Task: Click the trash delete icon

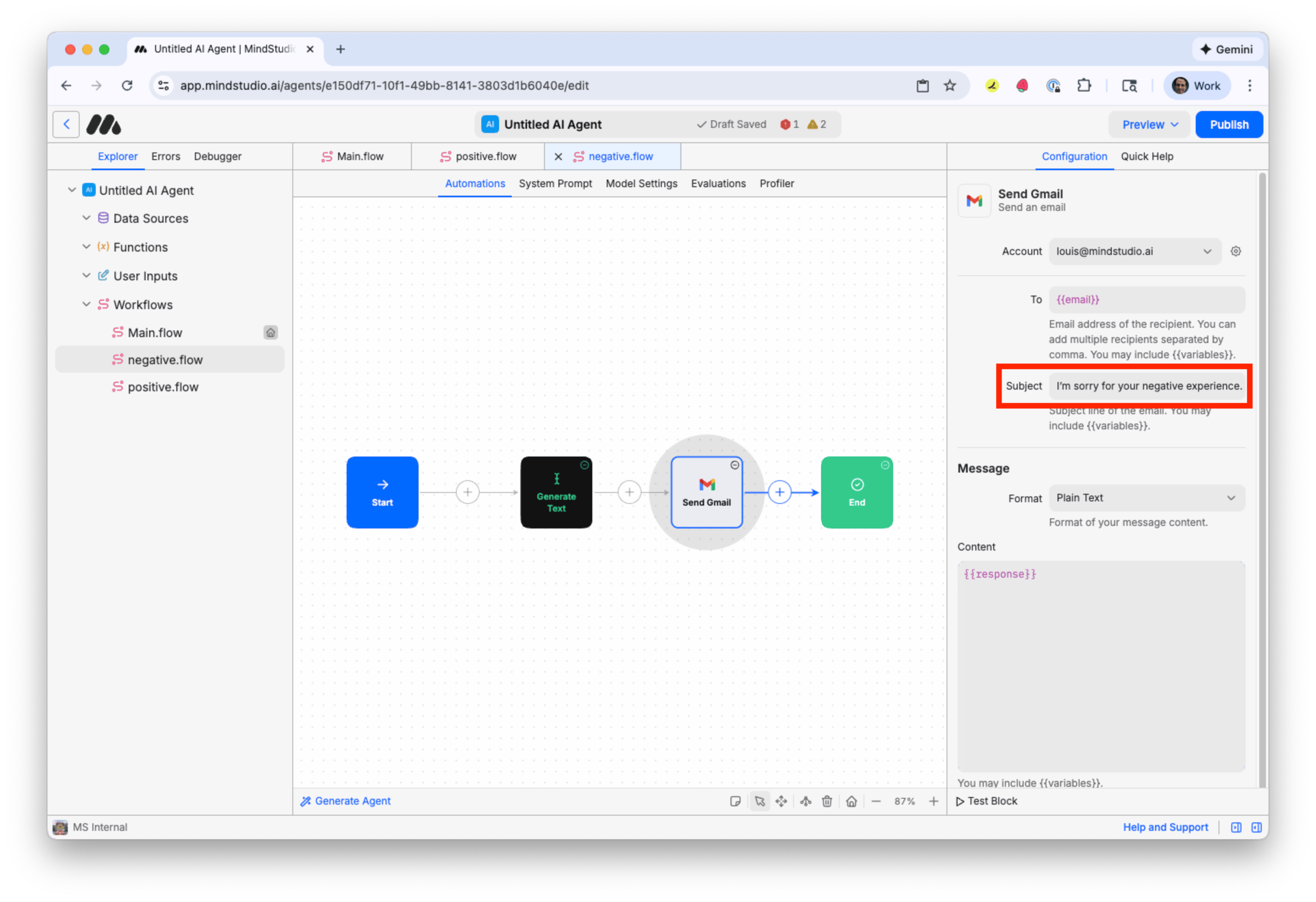Action: point(827,801)
